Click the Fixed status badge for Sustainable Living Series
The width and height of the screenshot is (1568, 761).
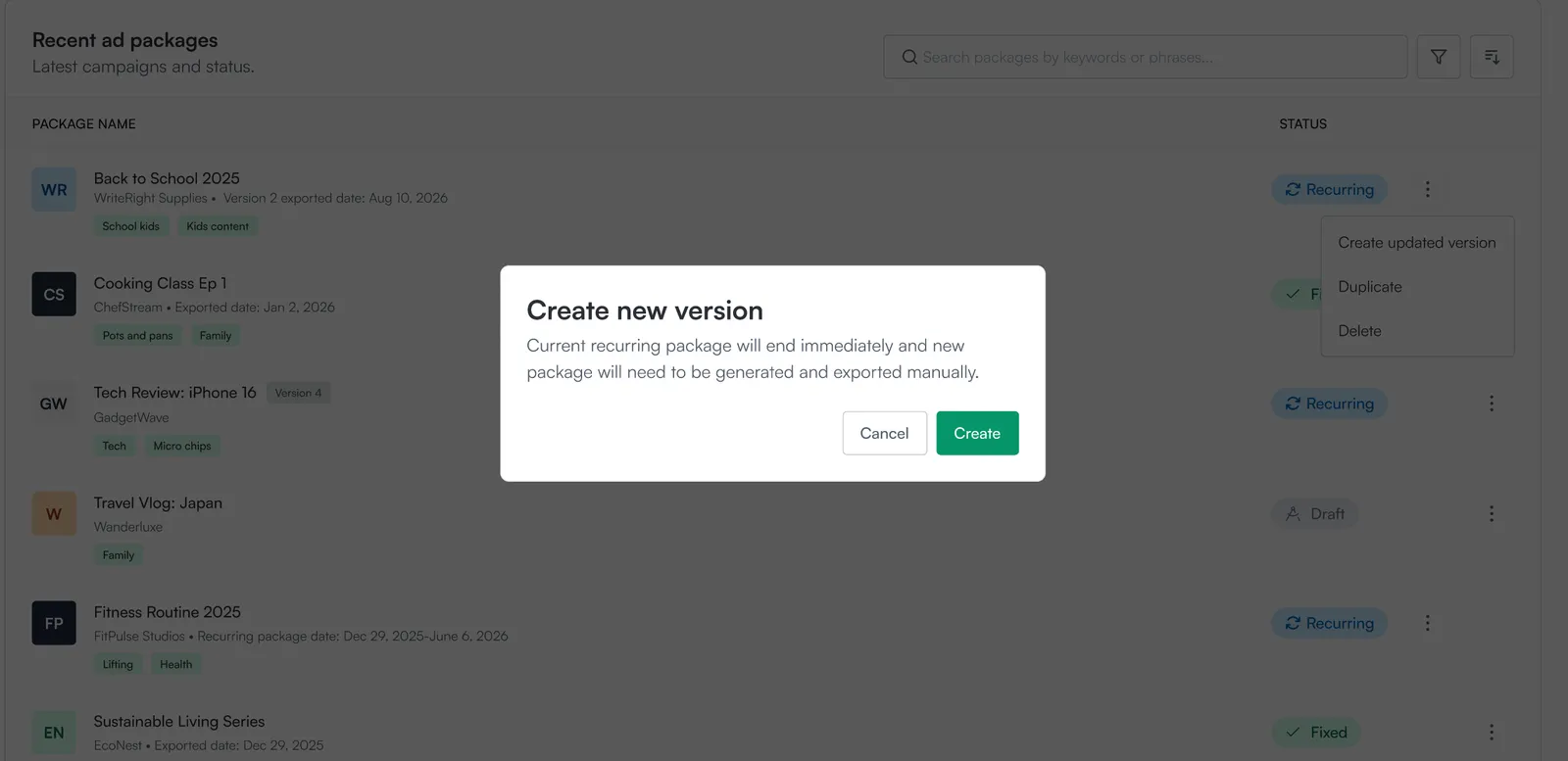click(1316, 733)
